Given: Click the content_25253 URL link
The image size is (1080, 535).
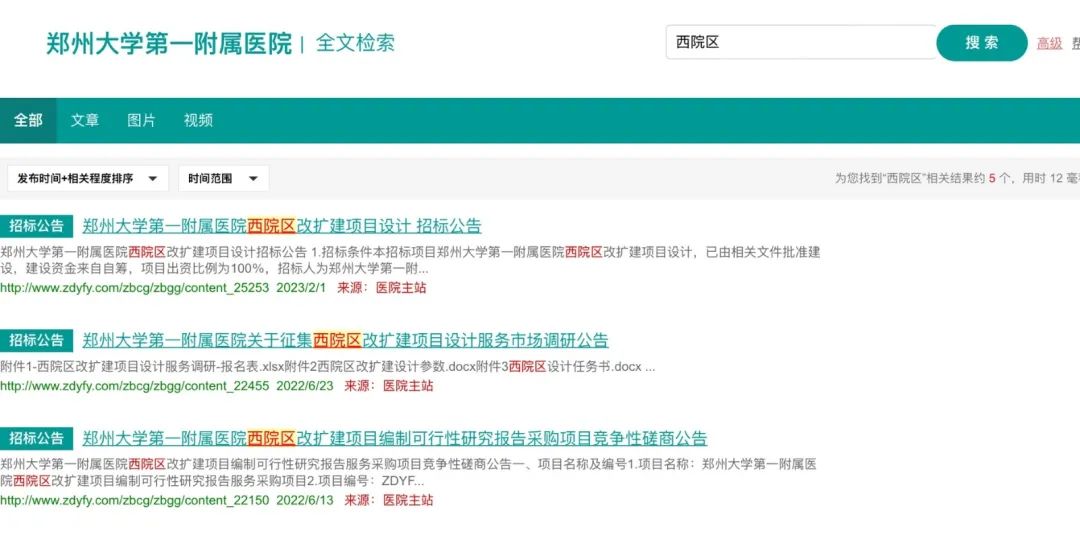Looking at the screenshot, I should (134, 288).
